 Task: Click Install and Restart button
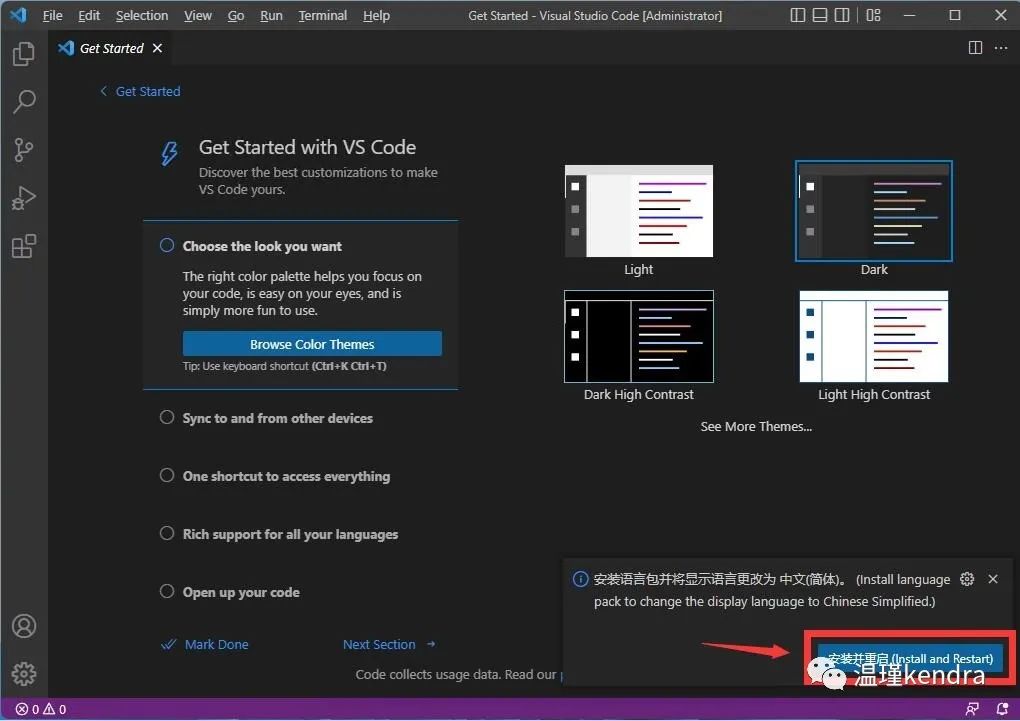910,659
